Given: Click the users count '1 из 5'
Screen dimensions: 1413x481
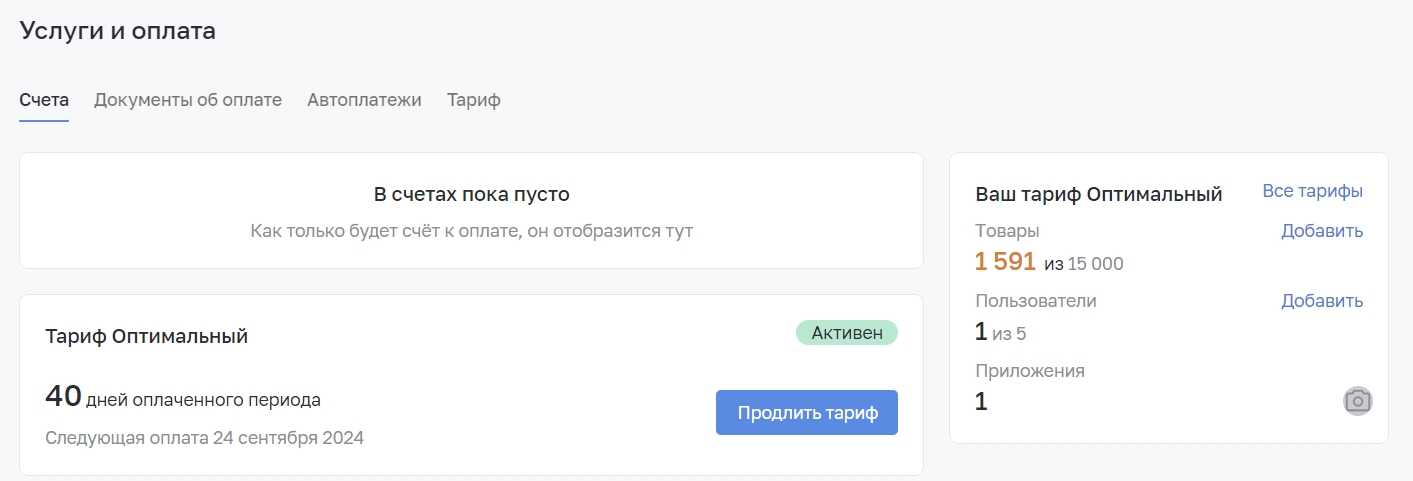Looking at the screenshot, I should click(x=1001, y=332).
